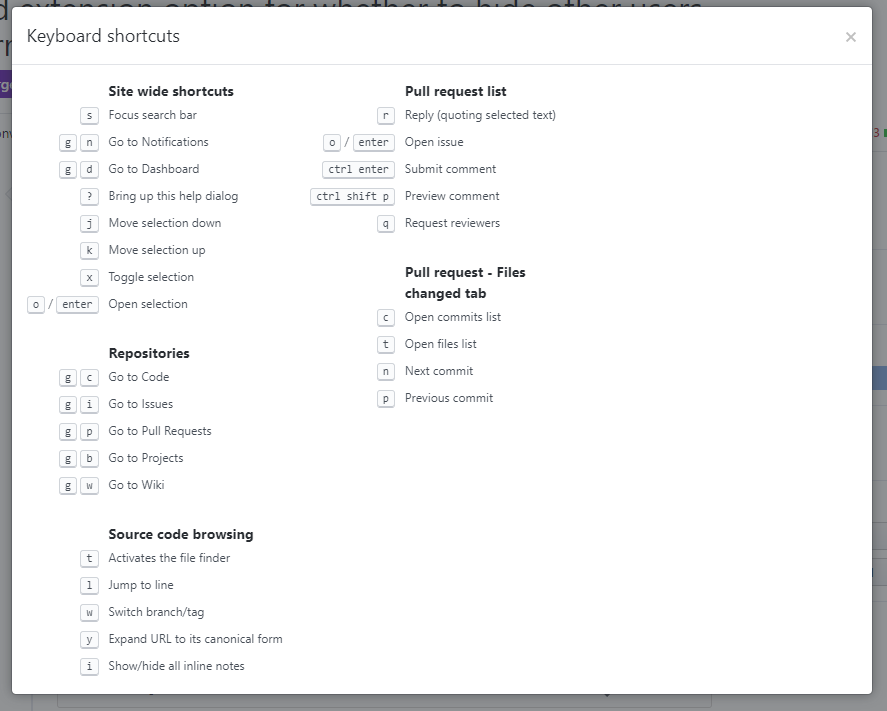Click the 'c' key beside Go to Code
The height and width of the screenshot is (711, 887).
[89, 377]
